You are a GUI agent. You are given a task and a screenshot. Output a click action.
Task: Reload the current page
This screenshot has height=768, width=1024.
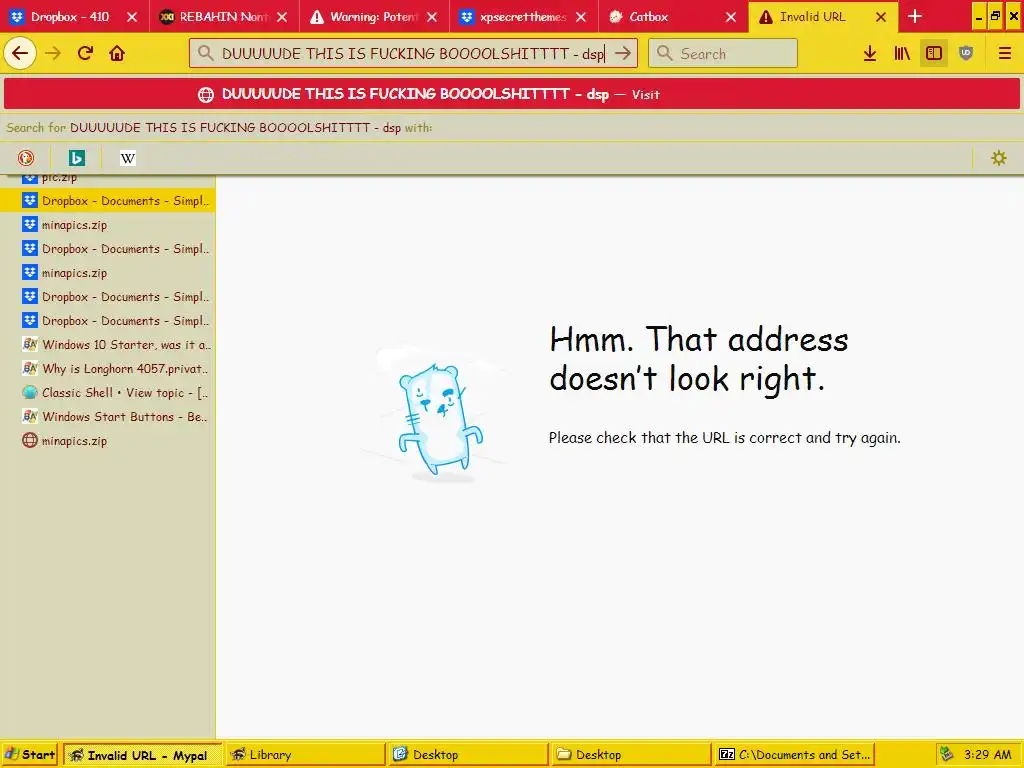85,53
